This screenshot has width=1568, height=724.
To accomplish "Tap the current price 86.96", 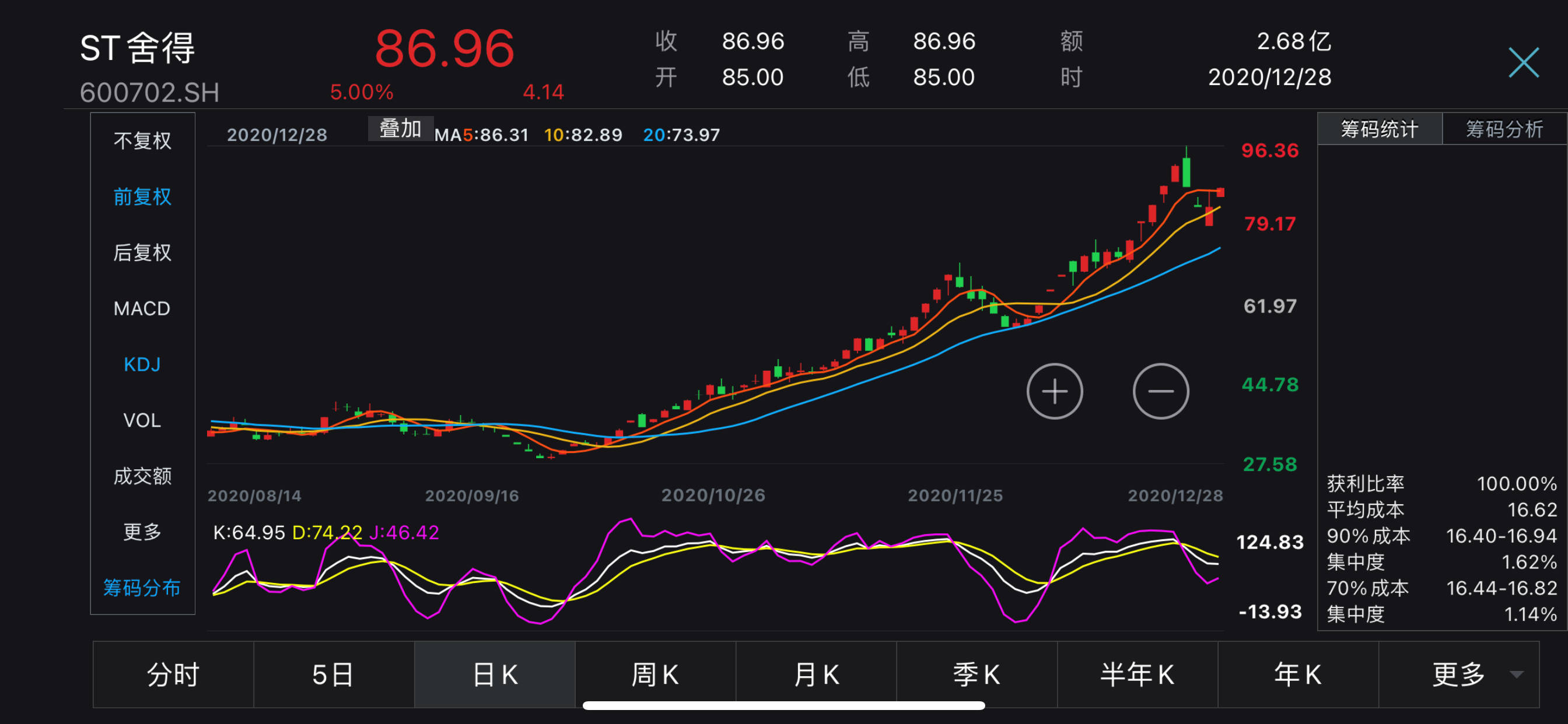I will (444, 48).
